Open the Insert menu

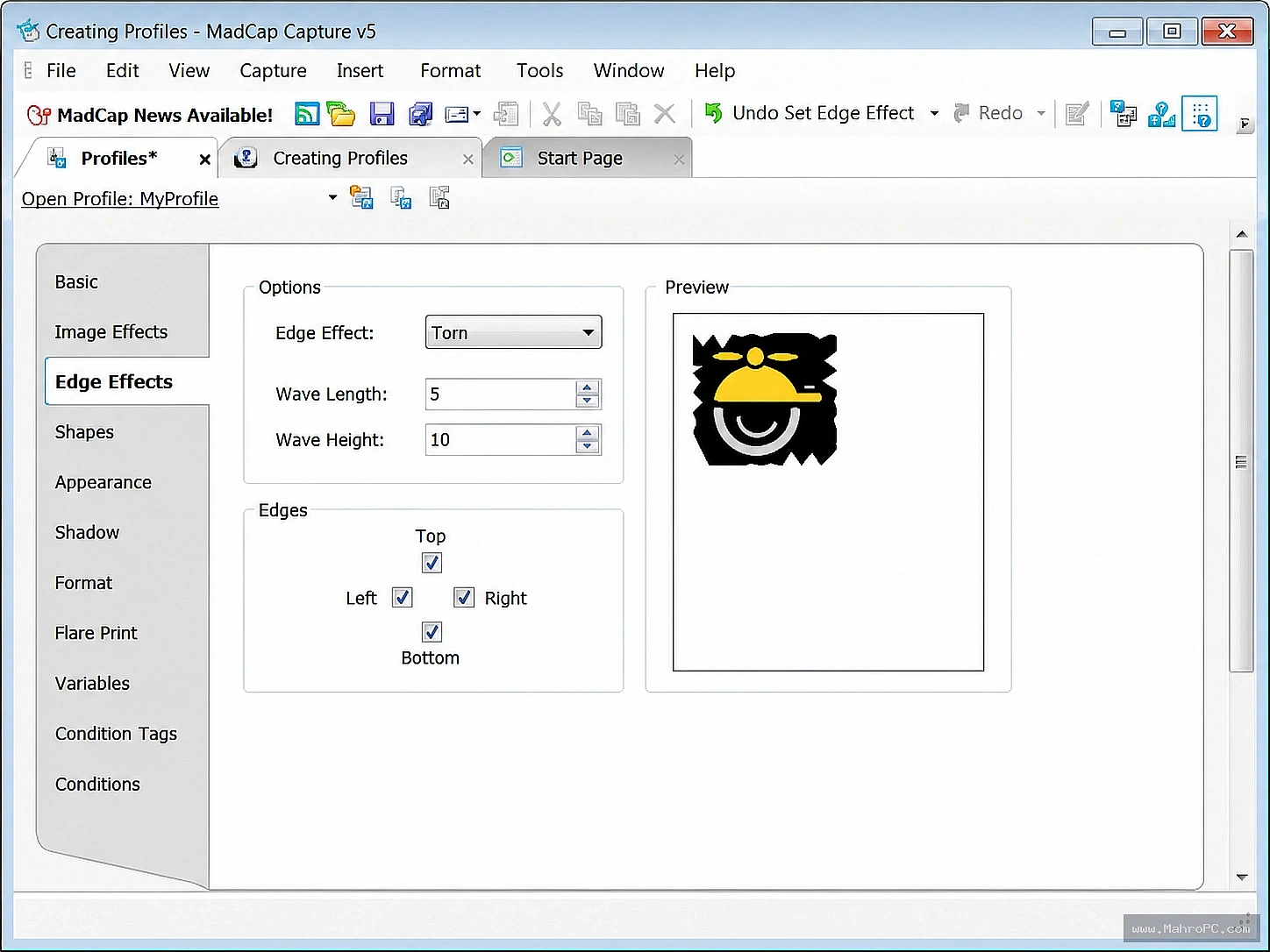360,71
